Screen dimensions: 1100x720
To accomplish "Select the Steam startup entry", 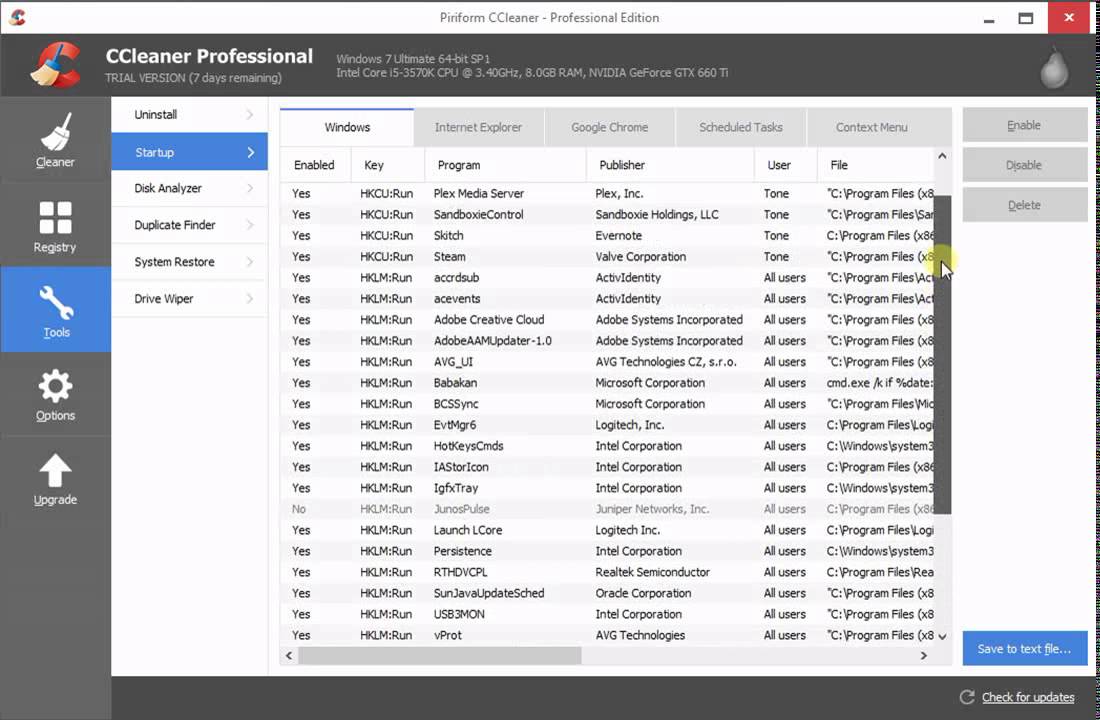I will [x=608, y=256].
